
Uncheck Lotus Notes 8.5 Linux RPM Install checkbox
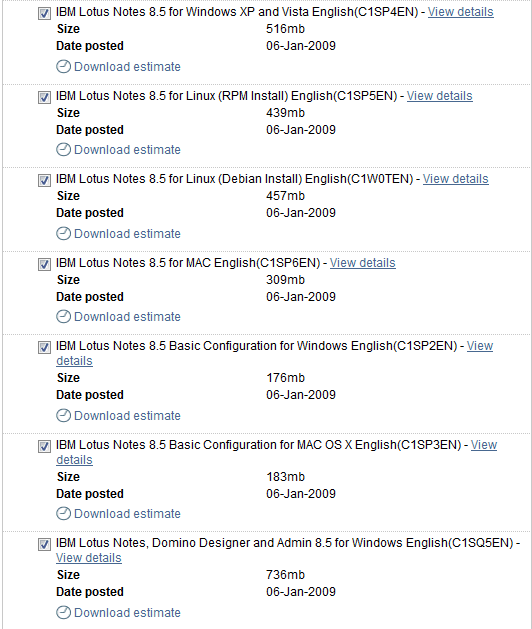tap(45, 97)
